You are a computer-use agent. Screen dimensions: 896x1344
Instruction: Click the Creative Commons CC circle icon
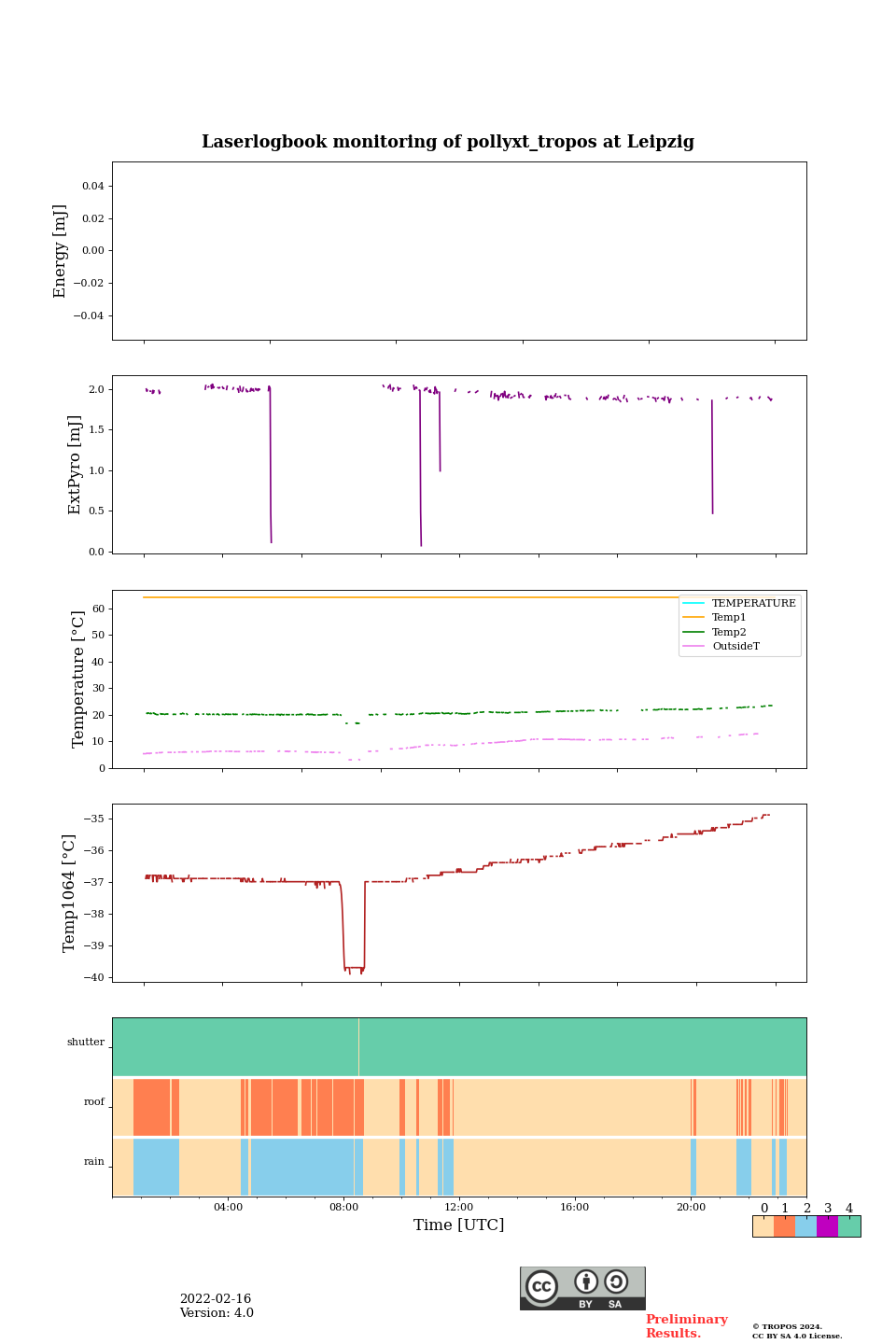tap(541, 1286)
